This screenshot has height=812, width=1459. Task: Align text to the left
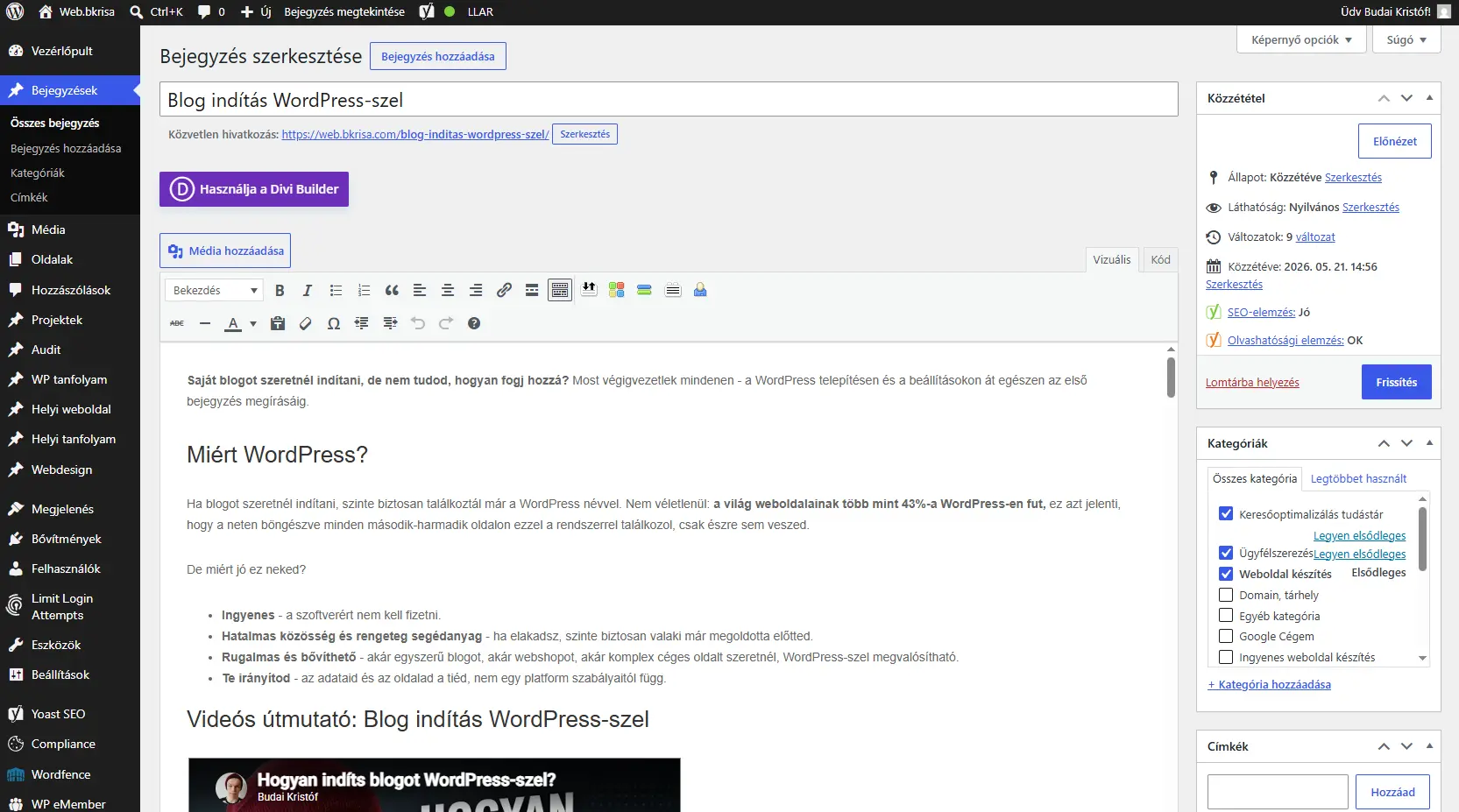pyautogui.click(x=420, y=290)
